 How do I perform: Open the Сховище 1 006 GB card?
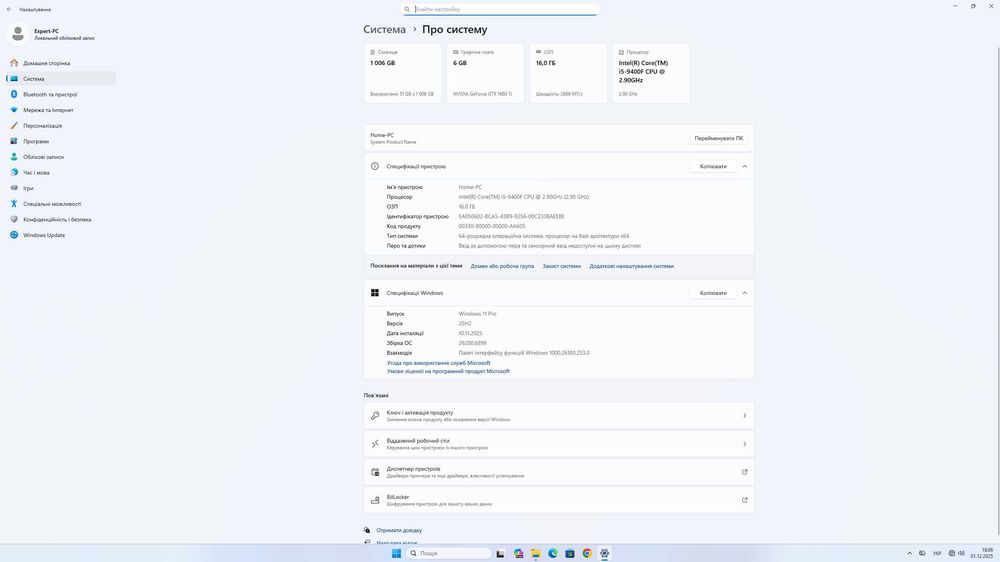[402, 73]
